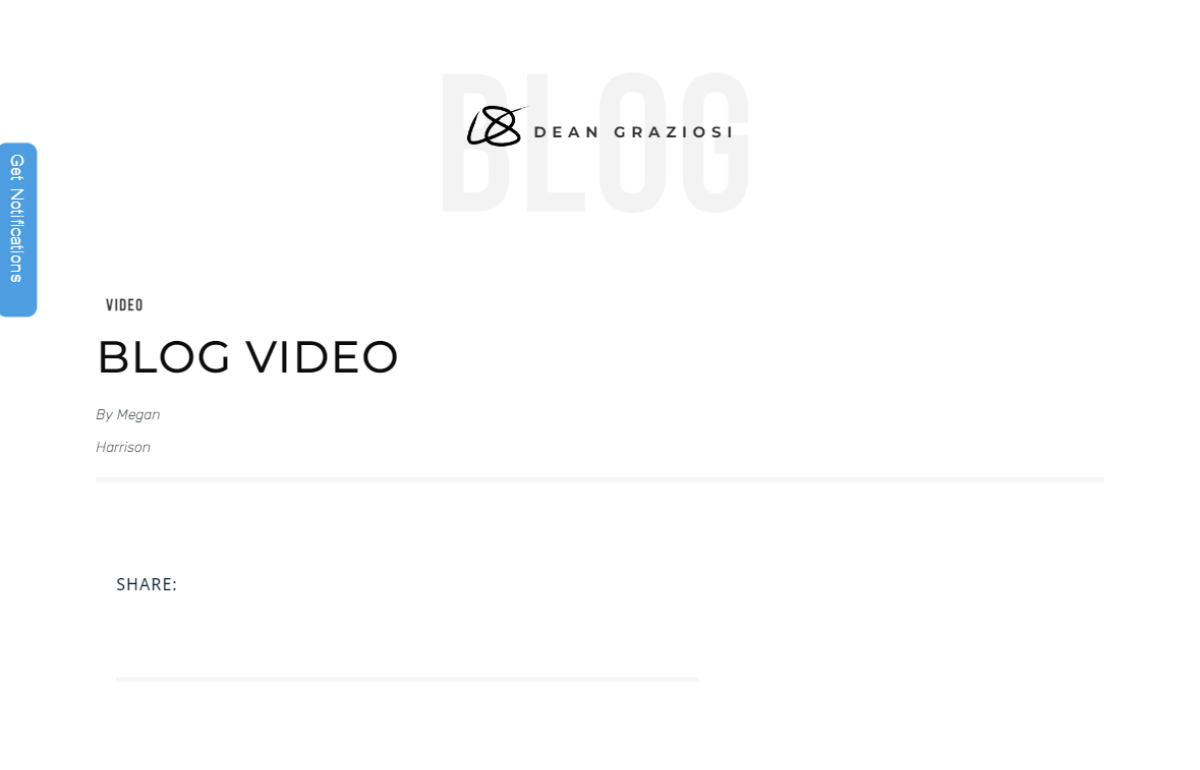Click the Harrison surname text
Viewport: 1200px width, 770px height.
pos(123,447)
